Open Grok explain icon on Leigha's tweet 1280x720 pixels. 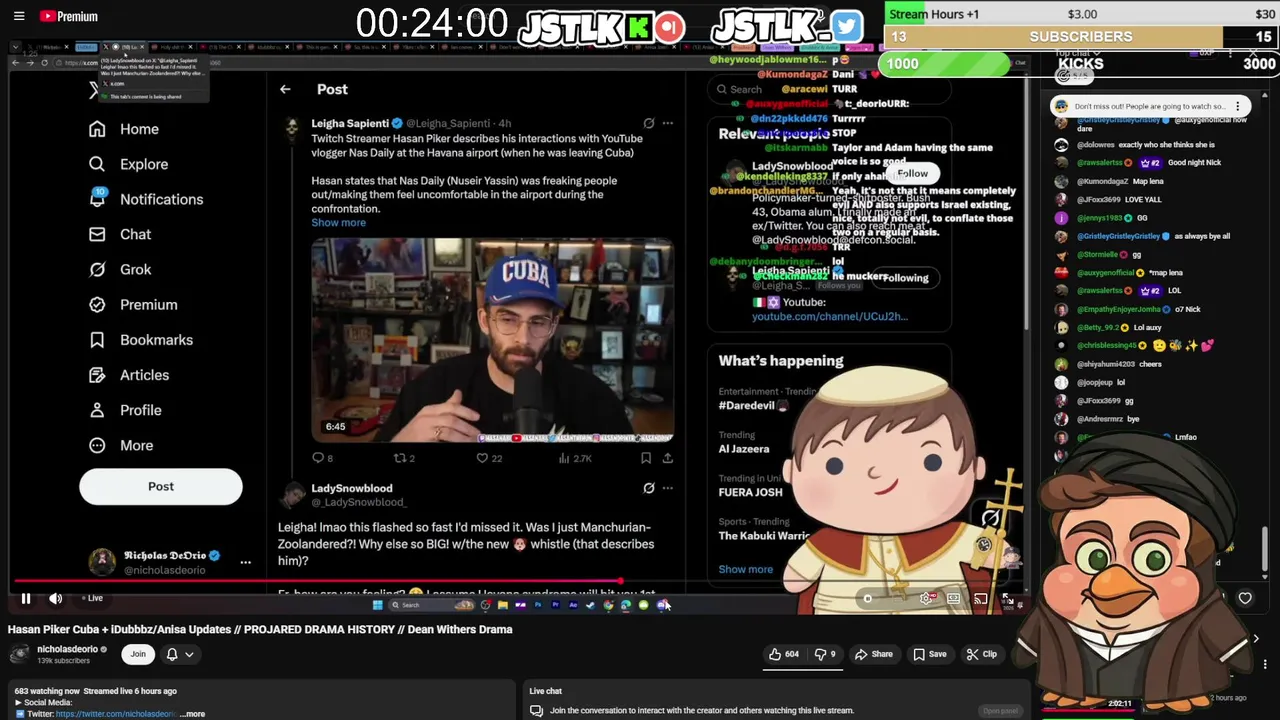[649, 123]
